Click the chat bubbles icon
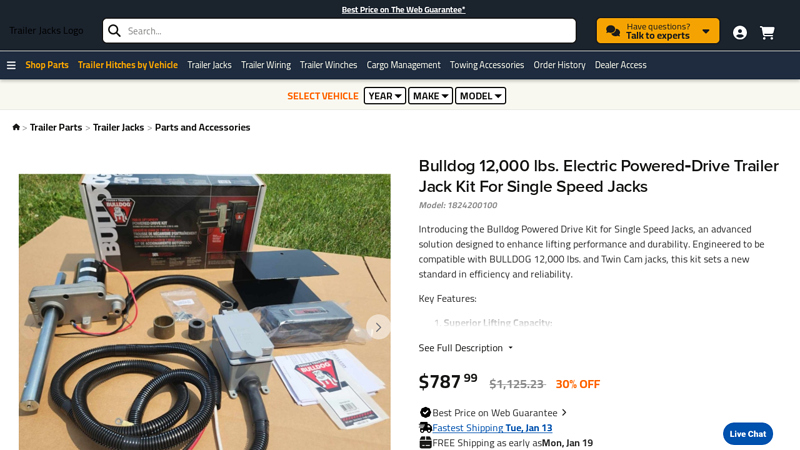The image size is (800, 450). pos(613,31)
